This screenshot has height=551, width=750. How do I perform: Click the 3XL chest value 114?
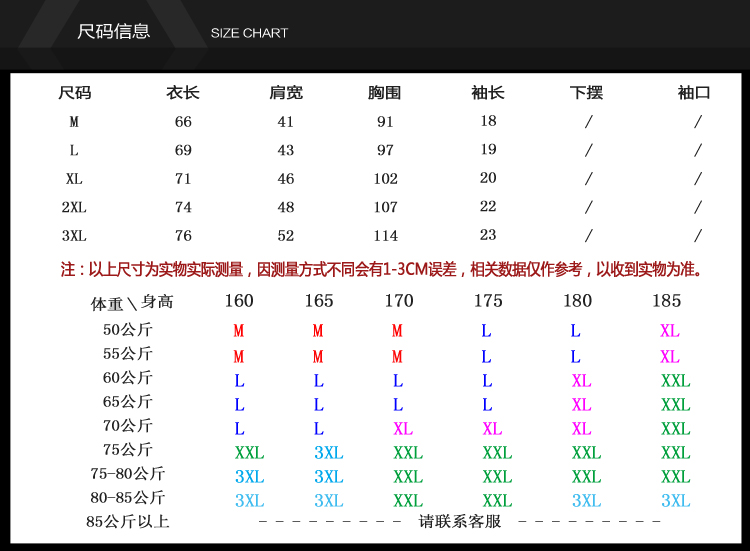[386, 235]
